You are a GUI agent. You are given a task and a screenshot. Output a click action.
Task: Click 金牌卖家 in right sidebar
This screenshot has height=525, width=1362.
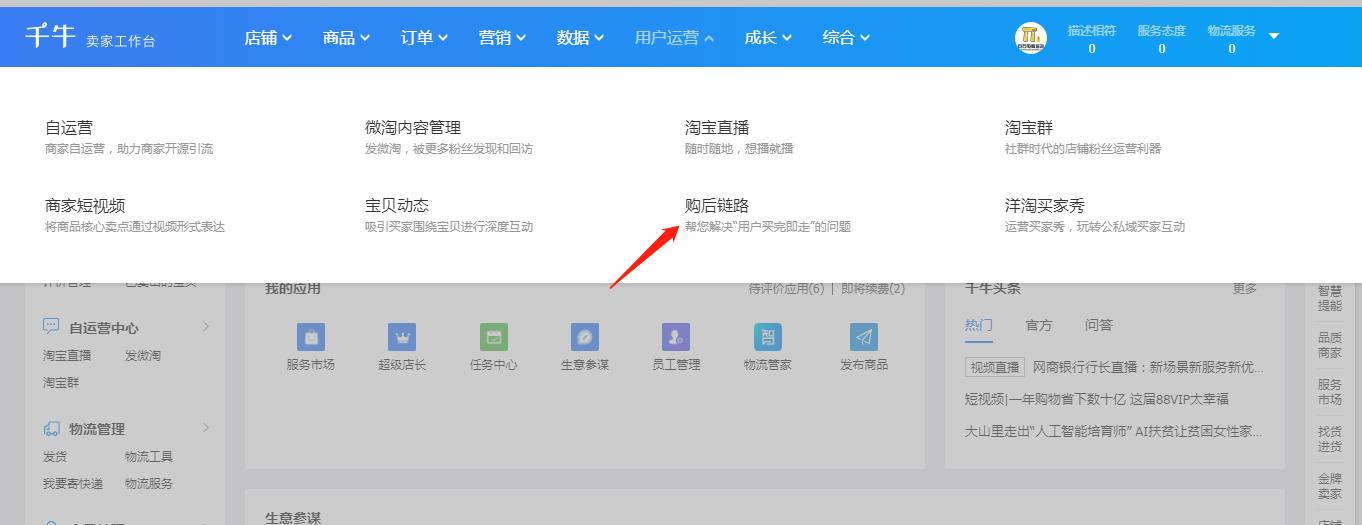tap(1330, 486)
